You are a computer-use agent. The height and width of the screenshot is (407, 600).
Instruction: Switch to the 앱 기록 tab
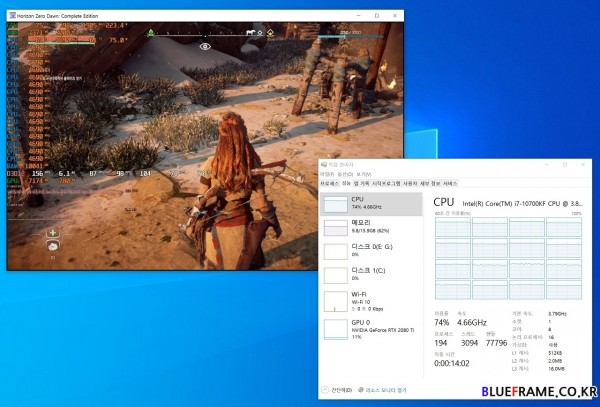(x=362, y=184)
